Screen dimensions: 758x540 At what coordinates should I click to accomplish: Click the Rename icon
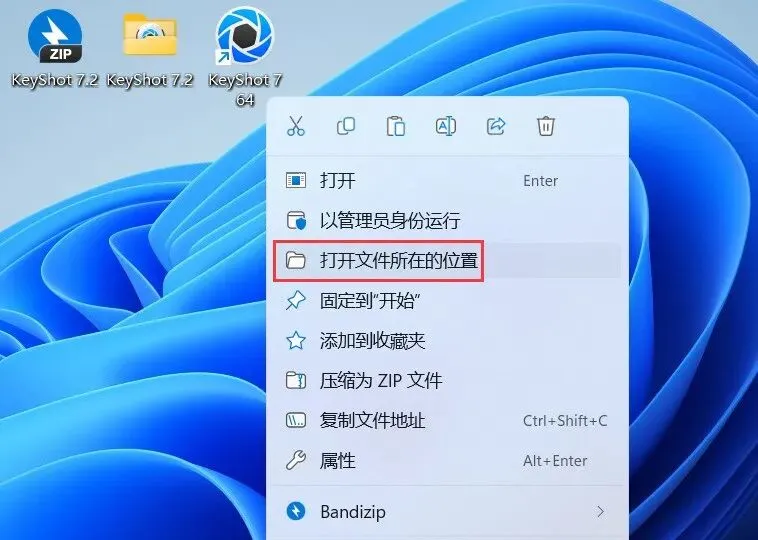446,126
